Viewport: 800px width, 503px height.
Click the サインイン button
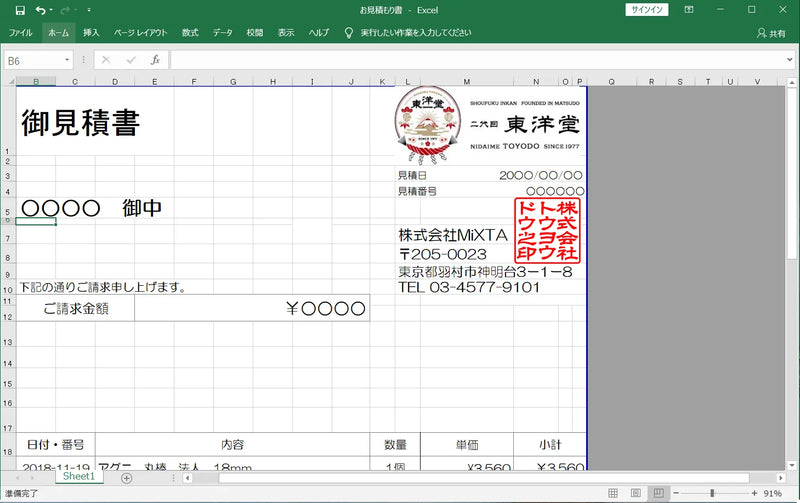click(x=647, y=10)
